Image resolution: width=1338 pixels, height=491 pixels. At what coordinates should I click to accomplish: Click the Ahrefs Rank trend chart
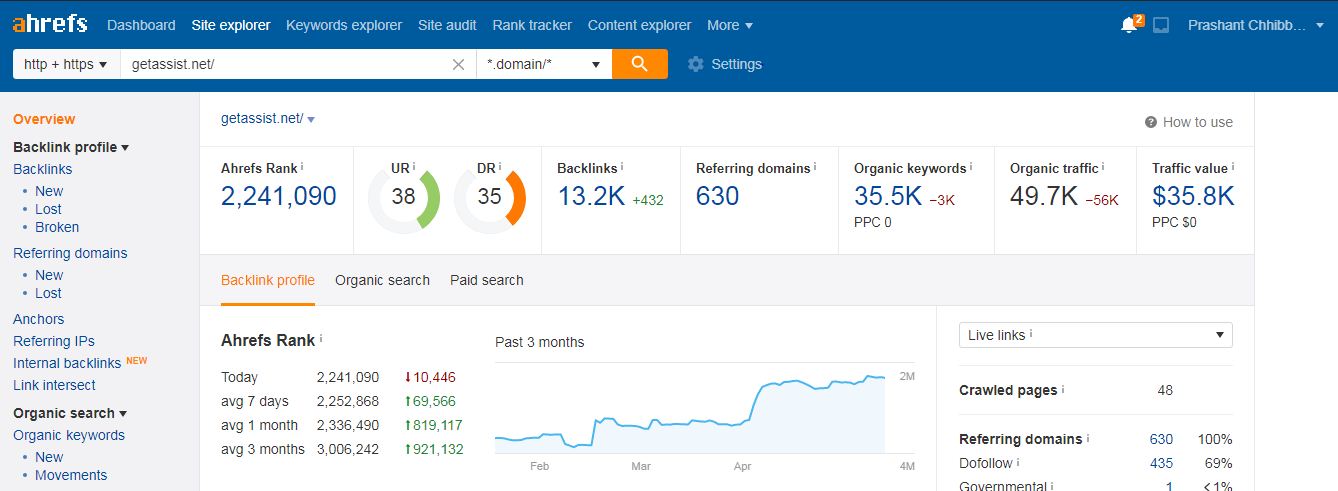(x=690, y=410)
